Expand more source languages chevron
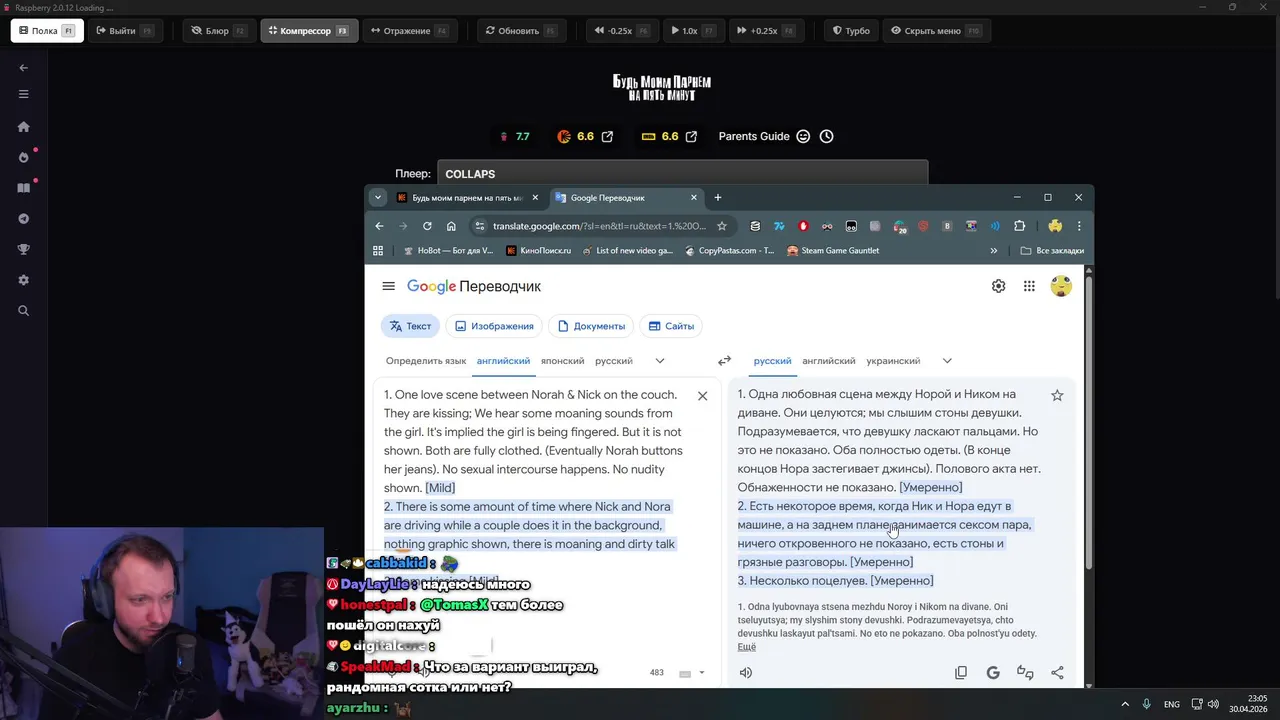The image size is (1280, 720). (x=660, y=361)
